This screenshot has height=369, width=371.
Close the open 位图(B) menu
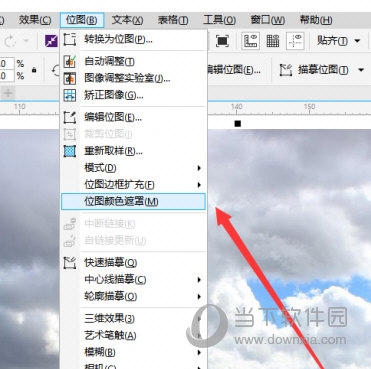(x=82, y=20)
